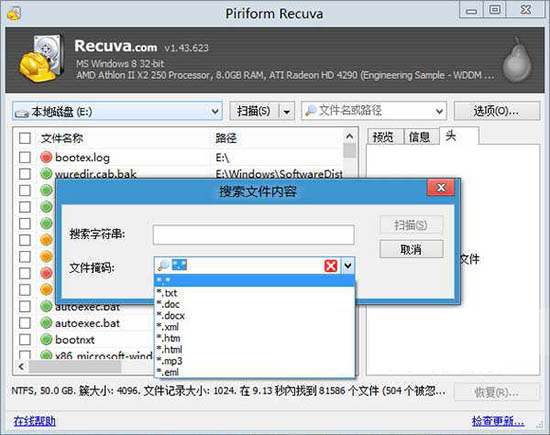Viewport: 550px width, 435px height.
Task: Pick *.htm in the mask list
Action: coord(255,338)
